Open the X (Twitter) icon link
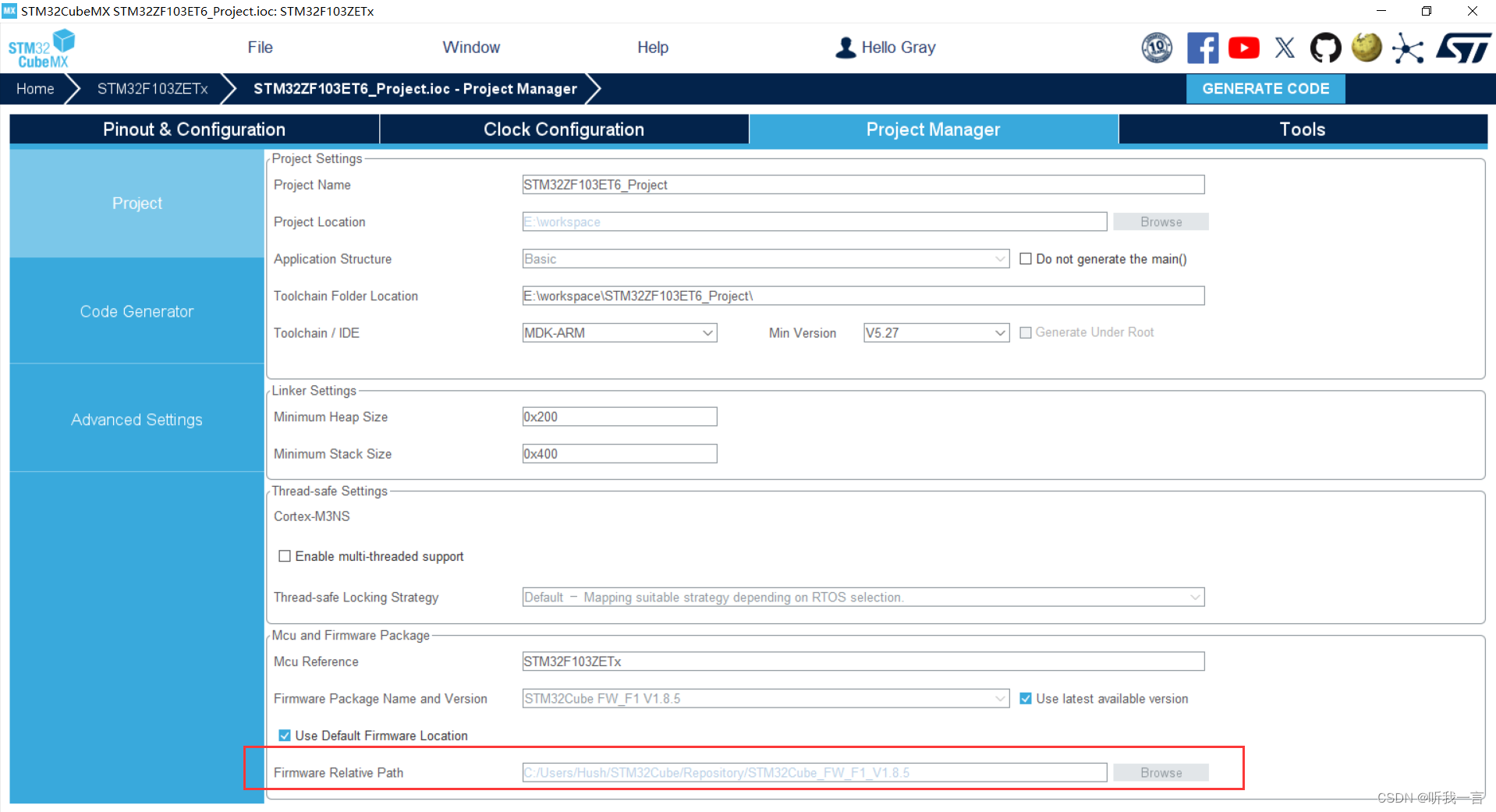Screen dimensions: 1496x812 (x=1285, y=48)
